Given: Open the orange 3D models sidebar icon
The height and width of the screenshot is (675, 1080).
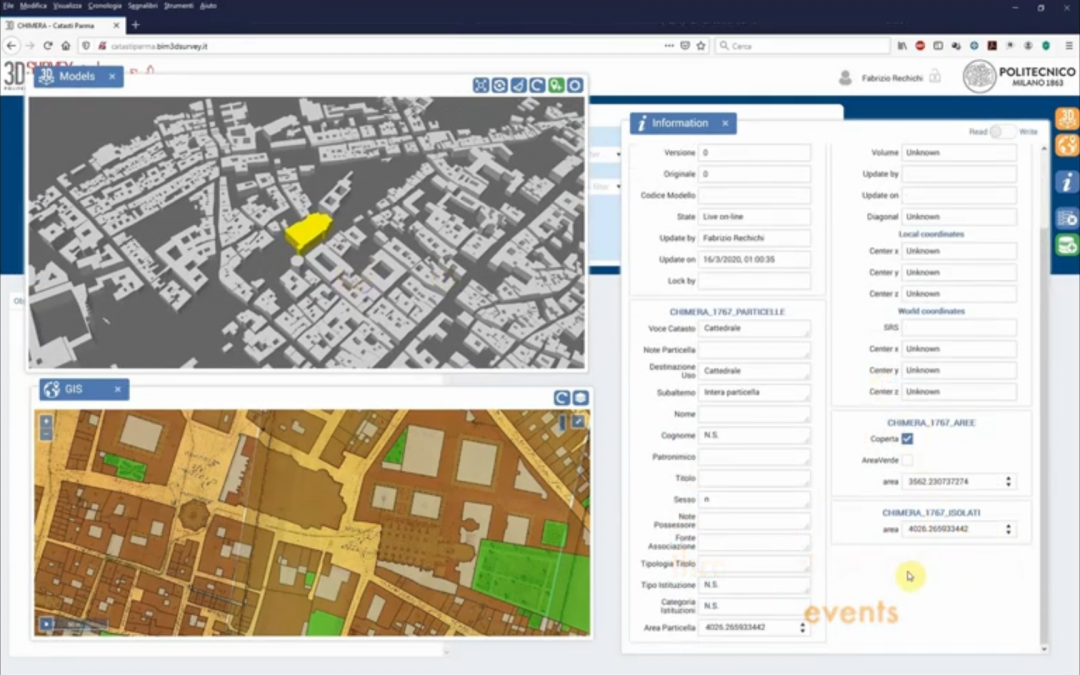Looking at the screenshot, I should [1067, 118].
